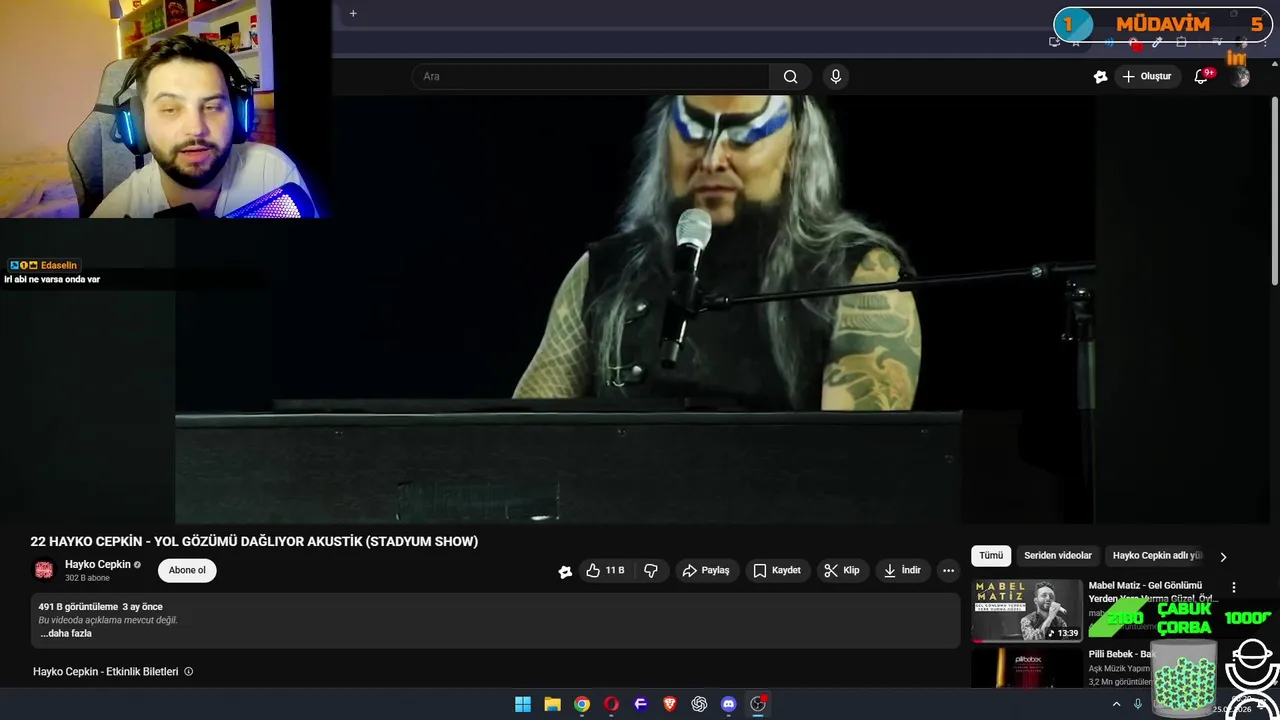This screenshot has height=720, width=1280.
Task: Open the Hayko Cepkin channel name link
Action: (98, 564)
